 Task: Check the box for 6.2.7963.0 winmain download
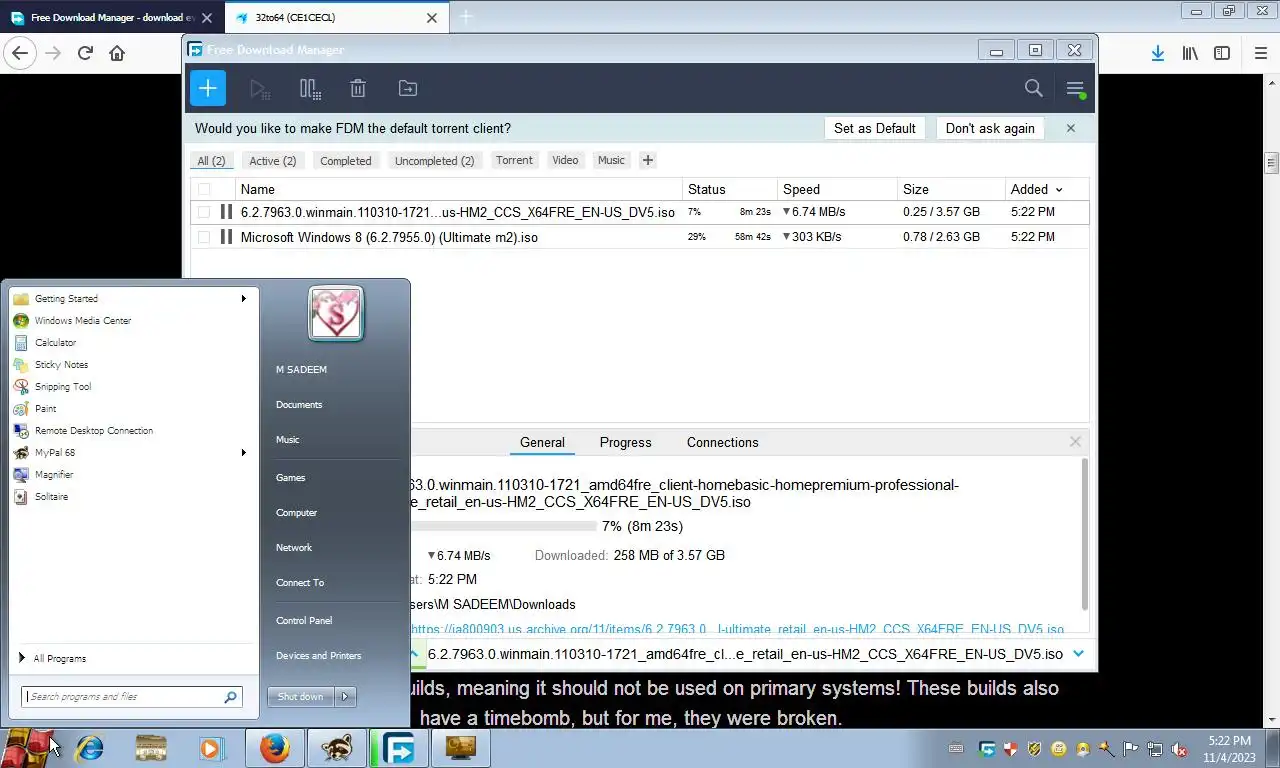(204, 212)
